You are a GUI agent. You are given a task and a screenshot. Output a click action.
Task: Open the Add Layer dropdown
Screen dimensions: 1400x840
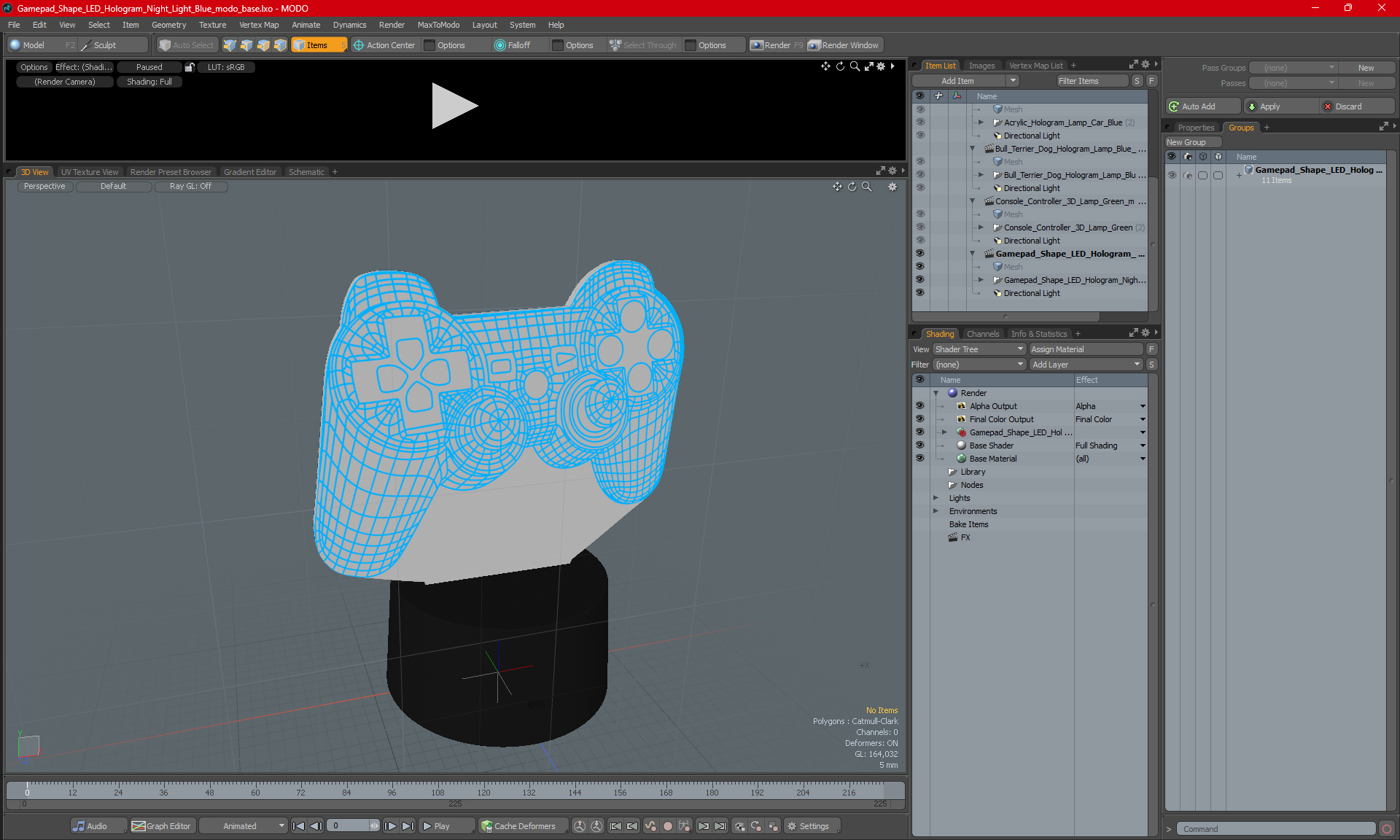(x=1085, y=365)
